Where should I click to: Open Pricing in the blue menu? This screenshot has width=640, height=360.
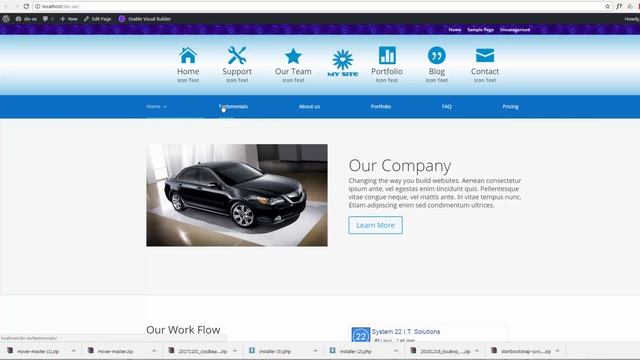tap(510, 107)
